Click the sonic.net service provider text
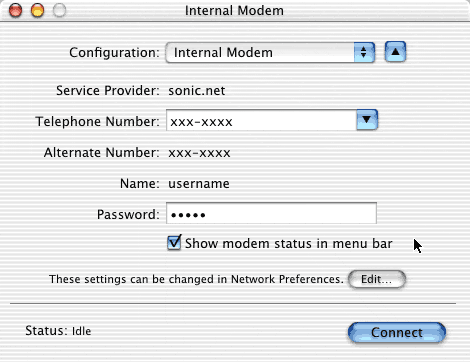The image size is (470, 362). (197, 91)
